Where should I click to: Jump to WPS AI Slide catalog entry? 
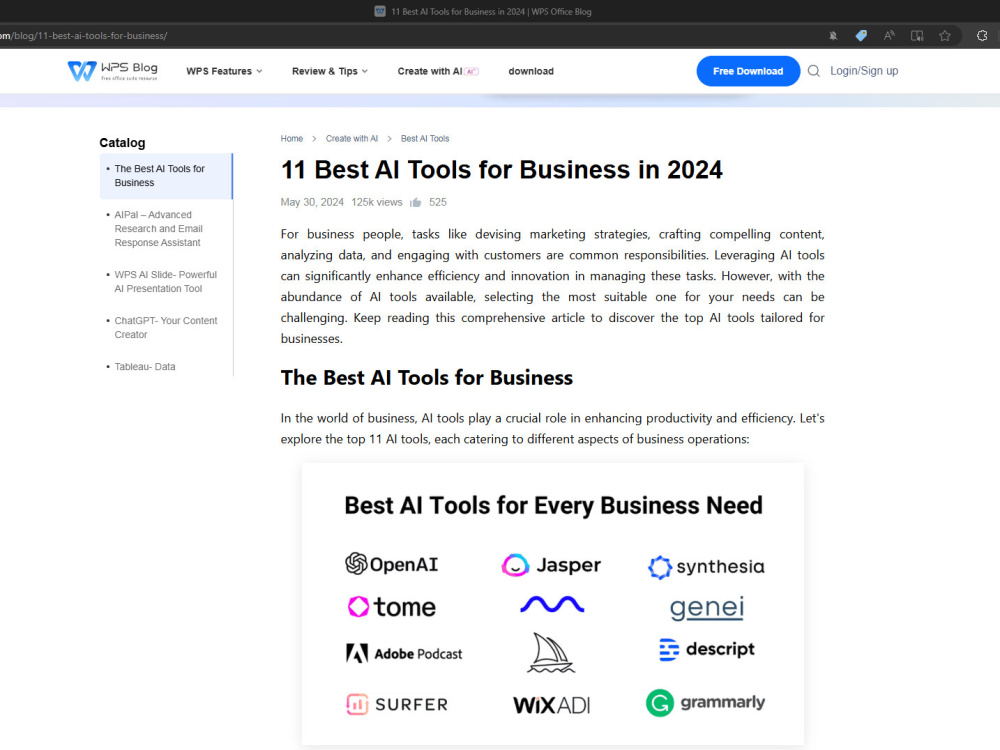click(165, 281)
